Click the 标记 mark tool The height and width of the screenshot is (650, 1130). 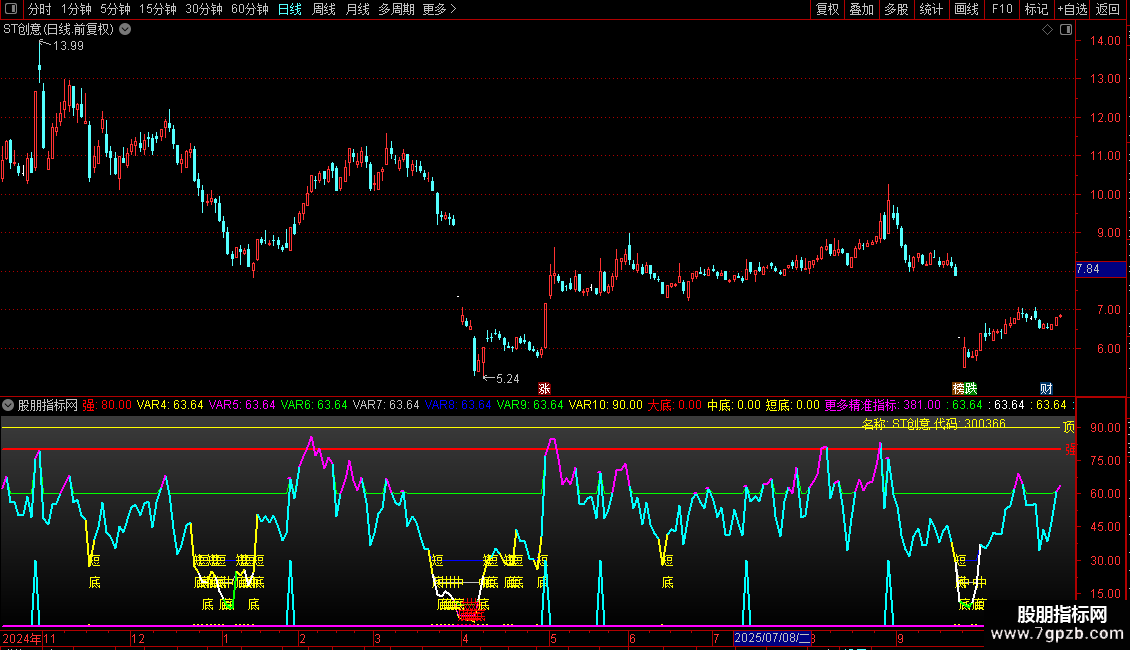pos(1036,9)
